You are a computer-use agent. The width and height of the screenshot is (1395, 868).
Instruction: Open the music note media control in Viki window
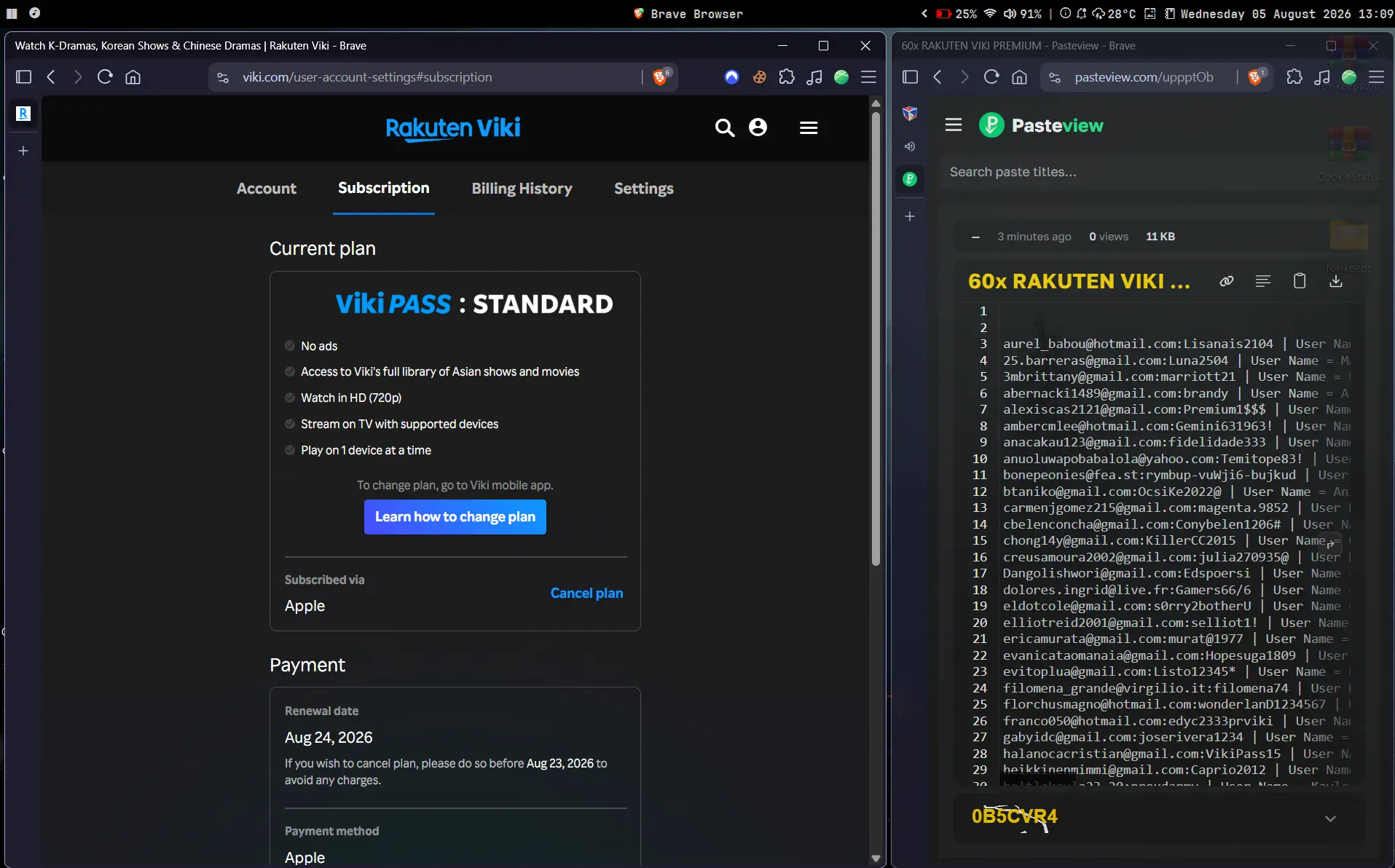coord(814,77)
